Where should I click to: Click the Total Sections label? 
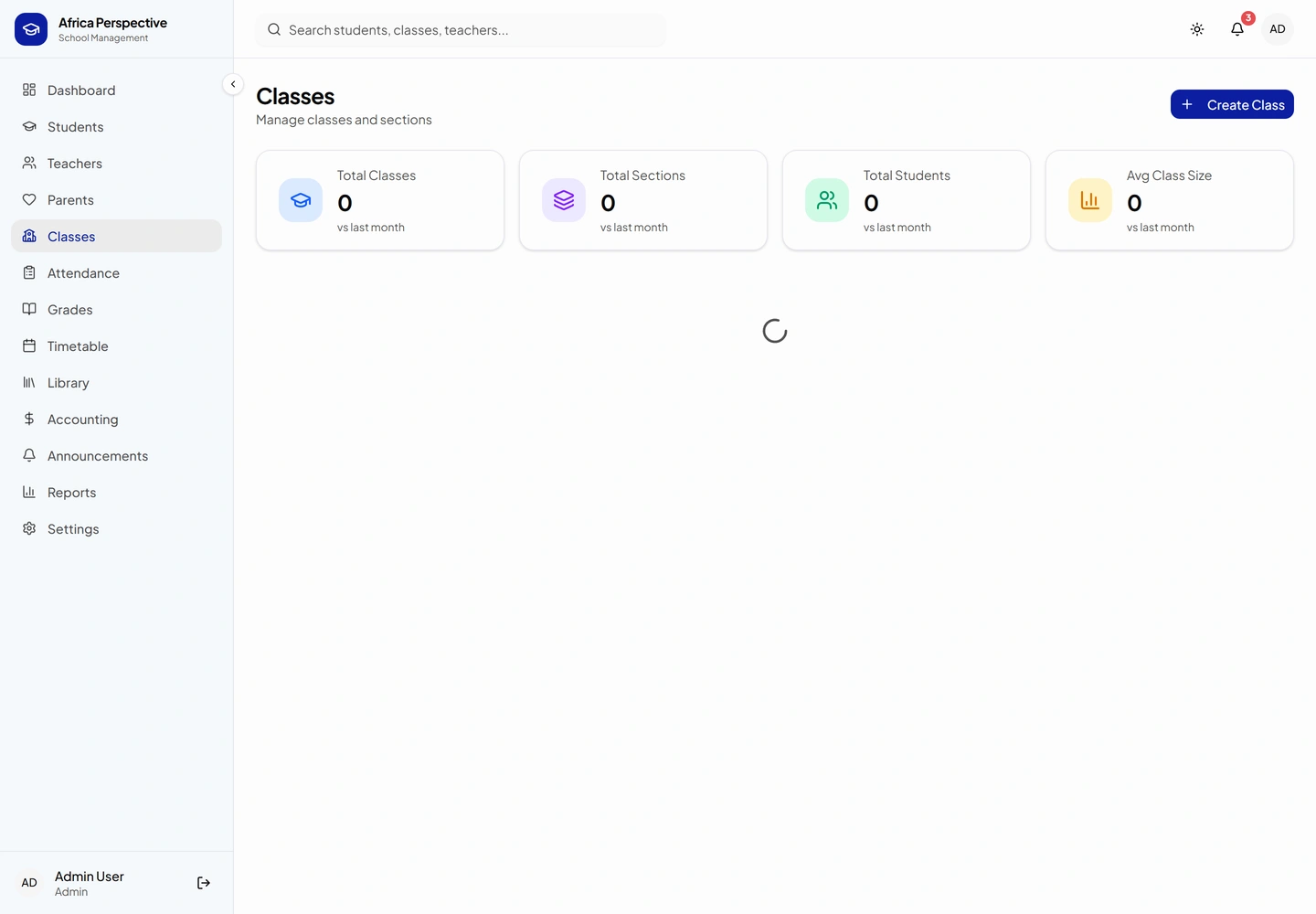coord(642,175)
